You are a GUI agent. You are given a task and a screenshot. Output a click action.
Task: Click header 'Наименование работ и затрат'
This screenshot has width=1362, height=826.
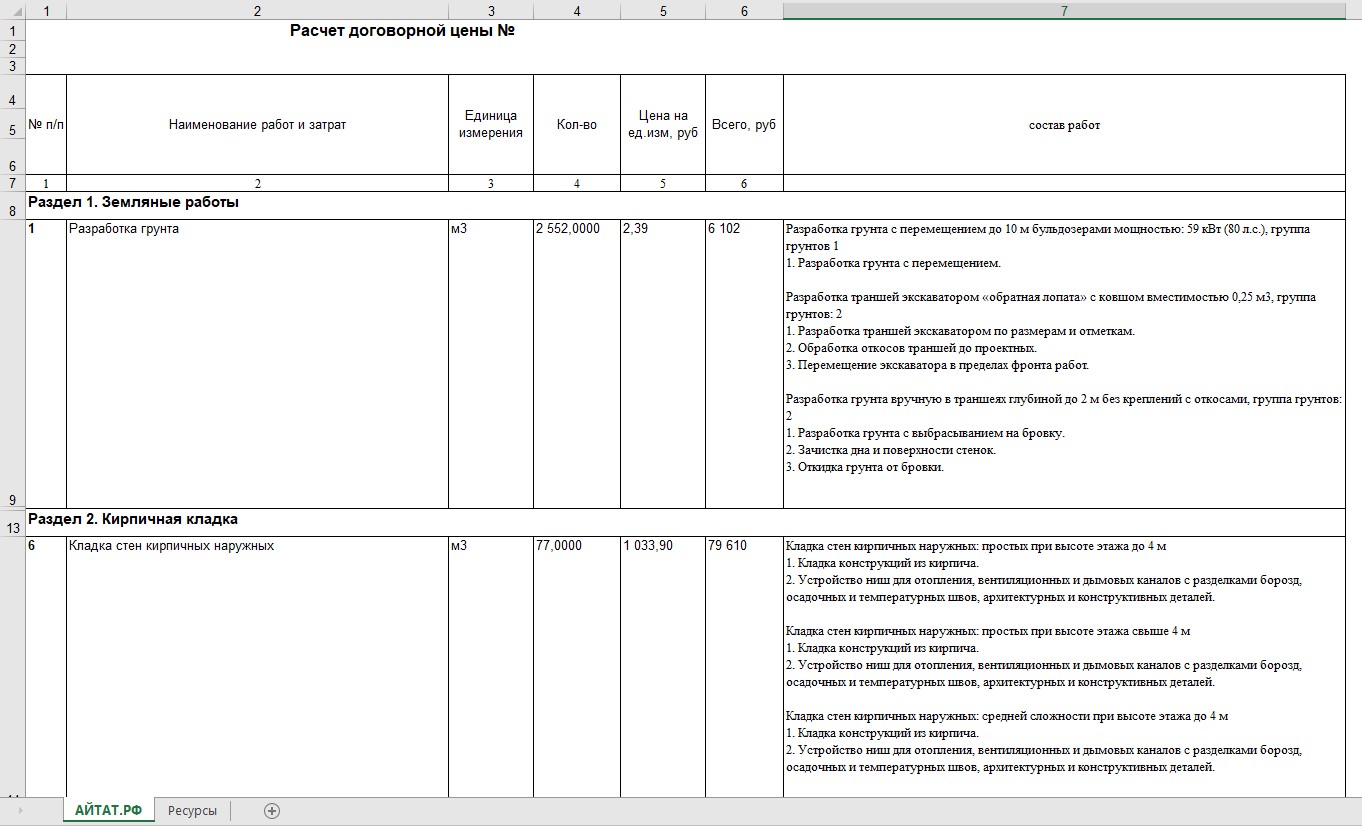[x=257, y=125]
